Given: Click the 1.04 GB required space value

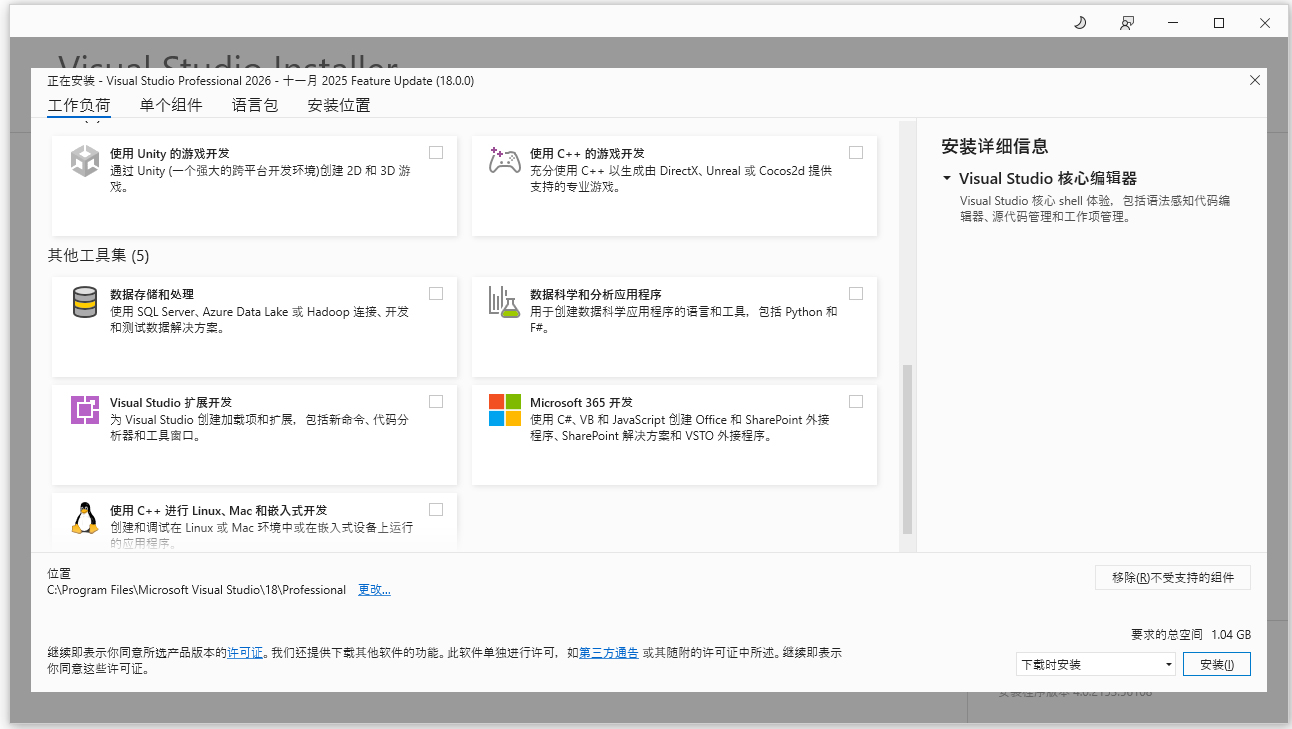Looking at the screenshot, I should tap(1231, 634).
